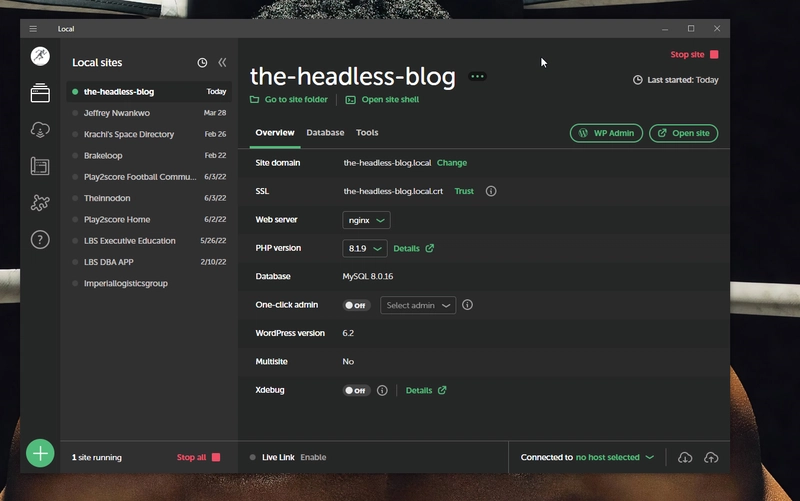Viewport: 800px width, 501px height.
Task: Select the-headless-blog in site list
Action: pos(149,92)
